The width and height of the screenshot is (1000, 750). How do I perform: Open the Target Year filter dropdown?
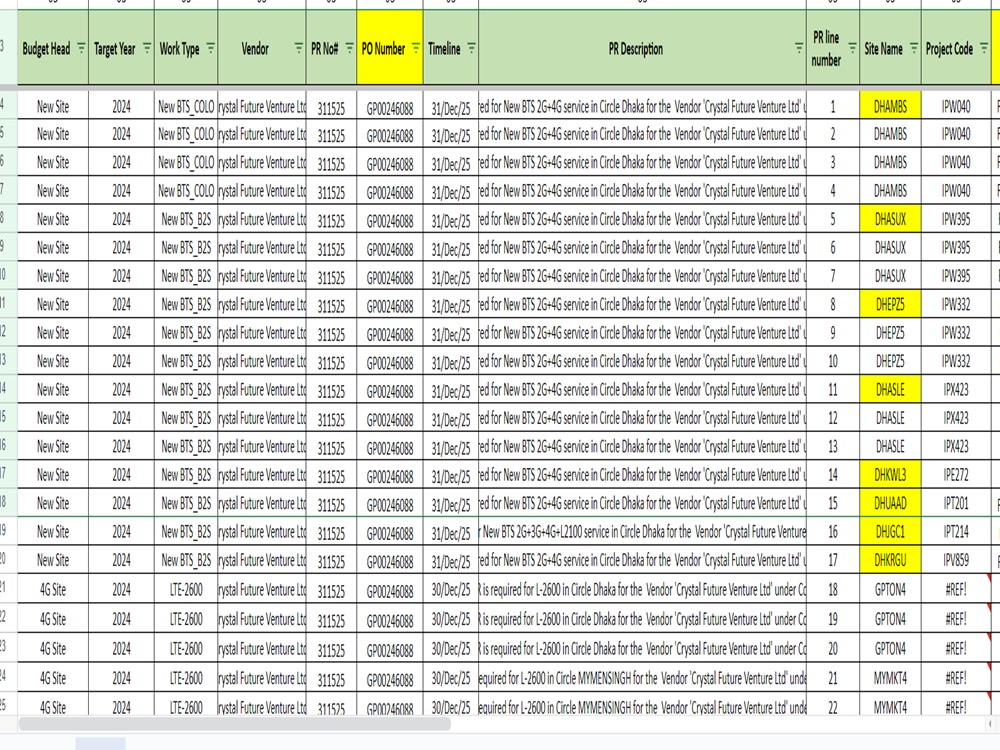pos(147,48)
